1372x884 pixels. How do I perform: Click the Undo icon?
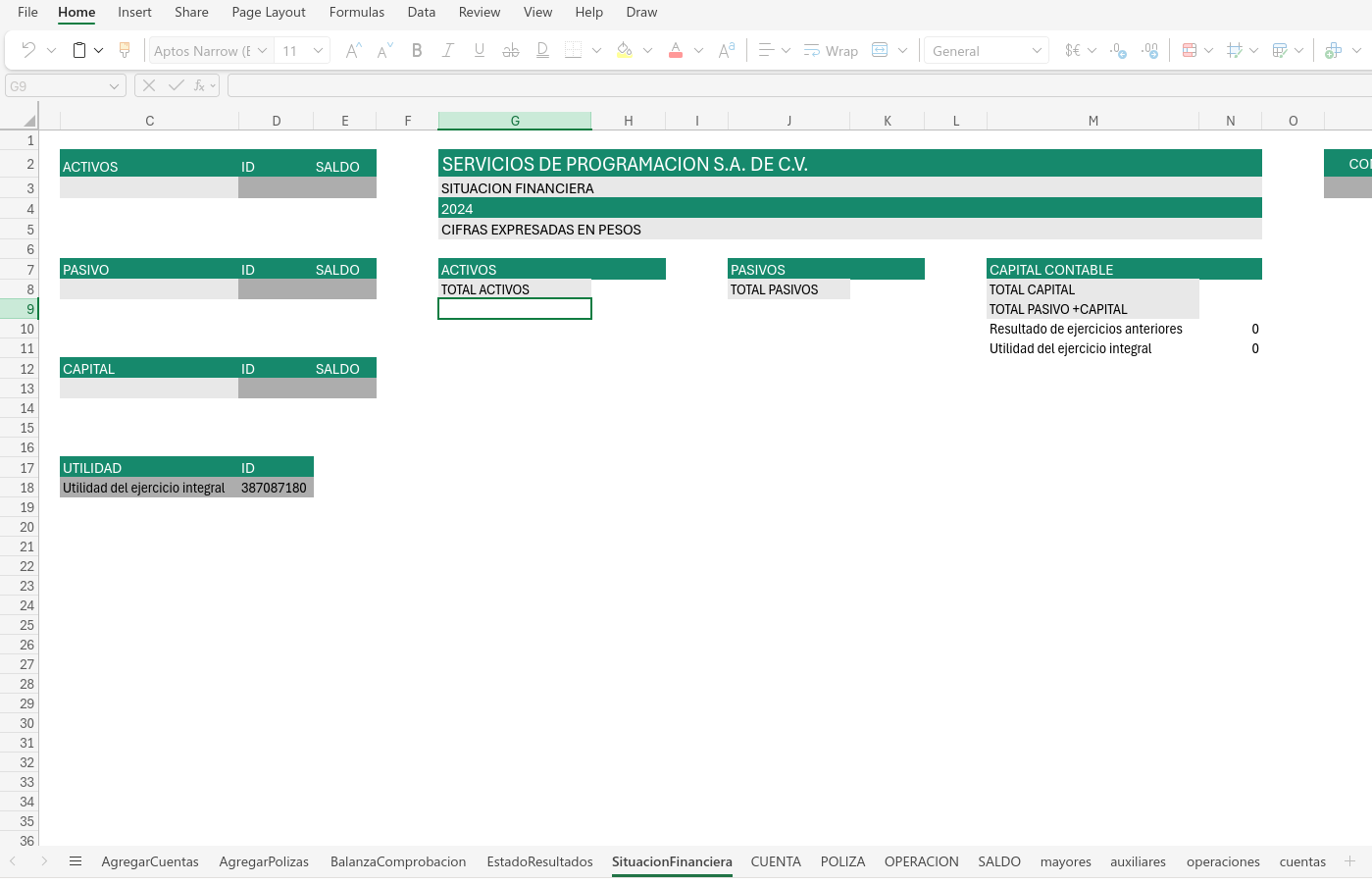28,50
